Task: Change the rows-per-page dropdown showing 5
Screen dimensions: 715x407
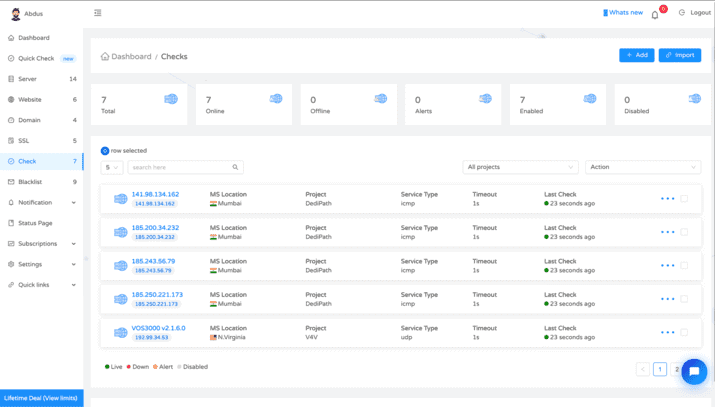Action: (x=112, y=167)
